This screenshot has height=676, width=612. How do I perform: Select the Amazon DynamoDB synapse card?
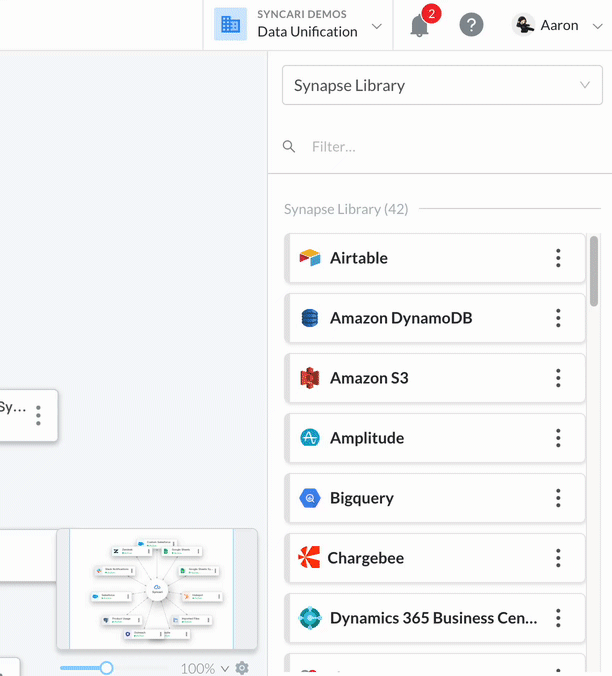pyautogui.click(x=435, y=318)
